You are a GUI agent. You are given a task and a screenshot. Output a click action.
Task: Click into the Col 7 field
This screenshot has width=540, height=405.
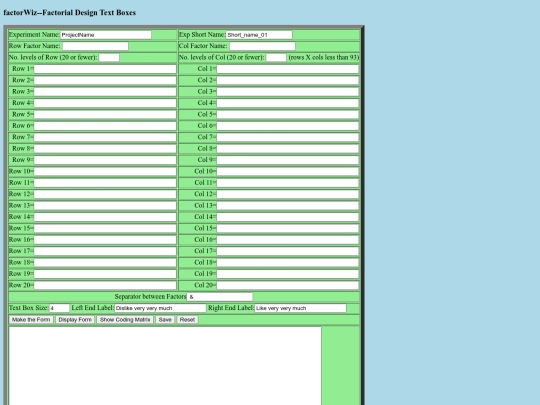pyautogui.click(x=288, y=137)
